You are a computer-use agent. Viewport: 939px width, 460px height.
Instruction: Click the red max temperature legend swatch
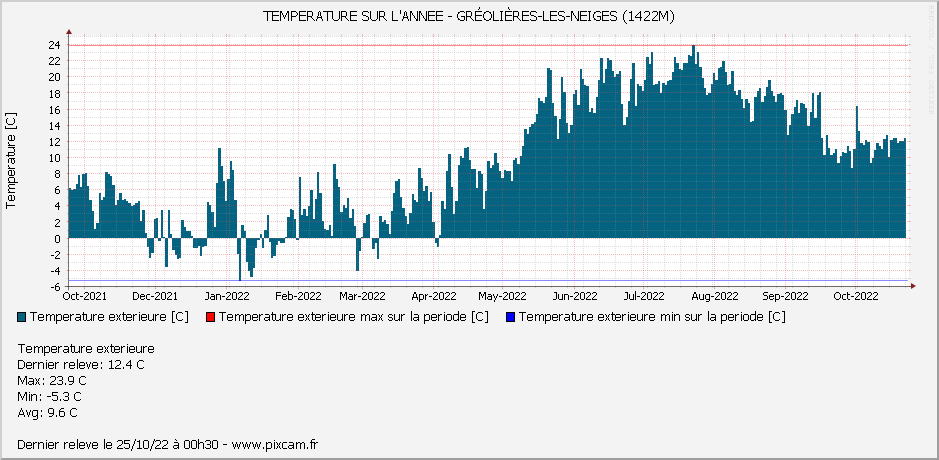pyautogui.click(x=211, y=317)
